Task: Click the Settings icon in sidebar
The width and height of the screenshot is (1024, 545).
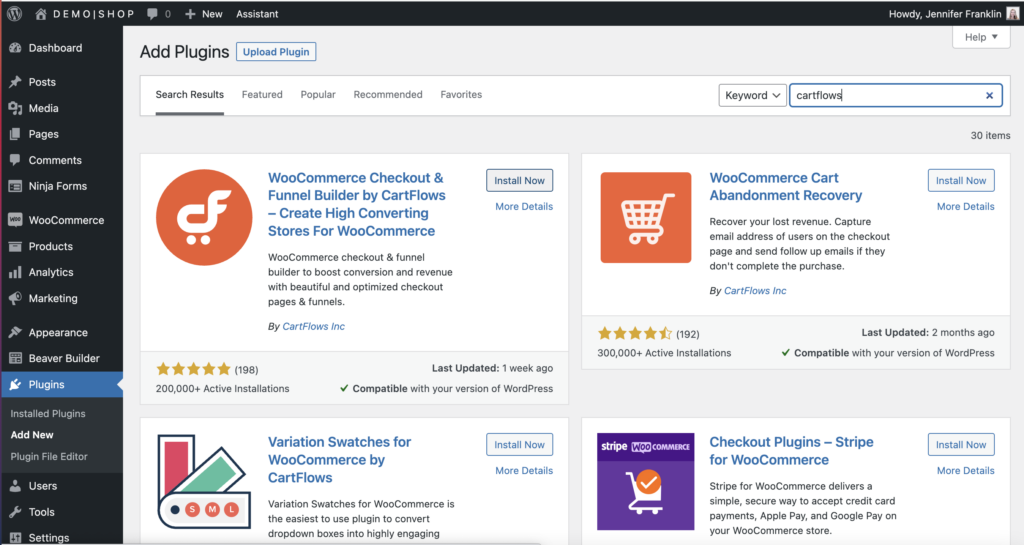Action: click(x=15, y=538)
